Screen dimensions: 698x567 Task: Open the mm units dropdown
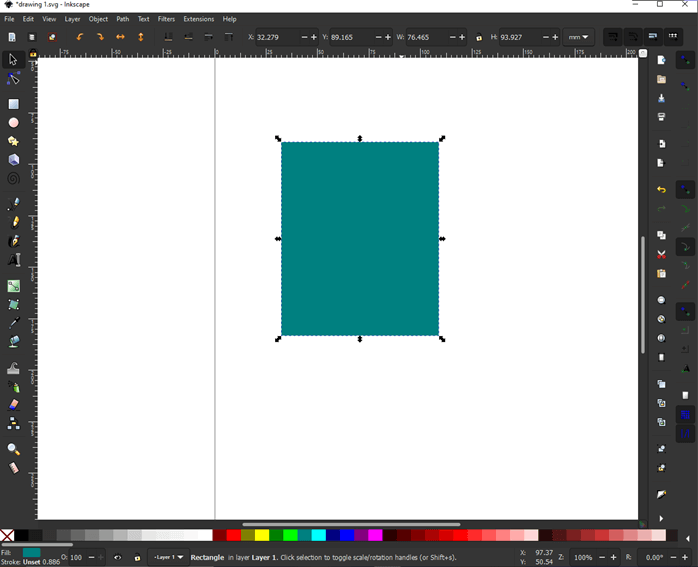(x=579, y=37)
